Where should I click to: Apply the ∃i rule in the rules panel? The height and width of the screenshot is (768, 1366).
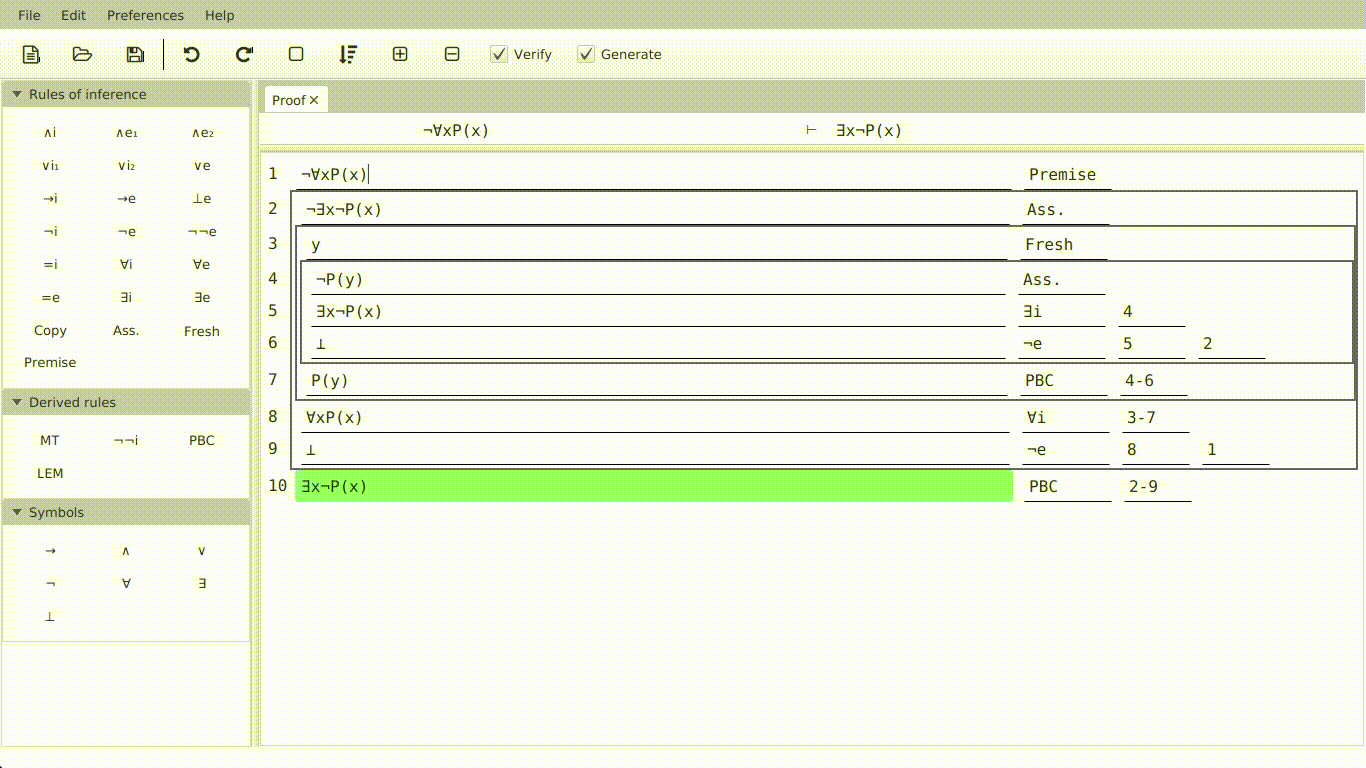(126, 298)
